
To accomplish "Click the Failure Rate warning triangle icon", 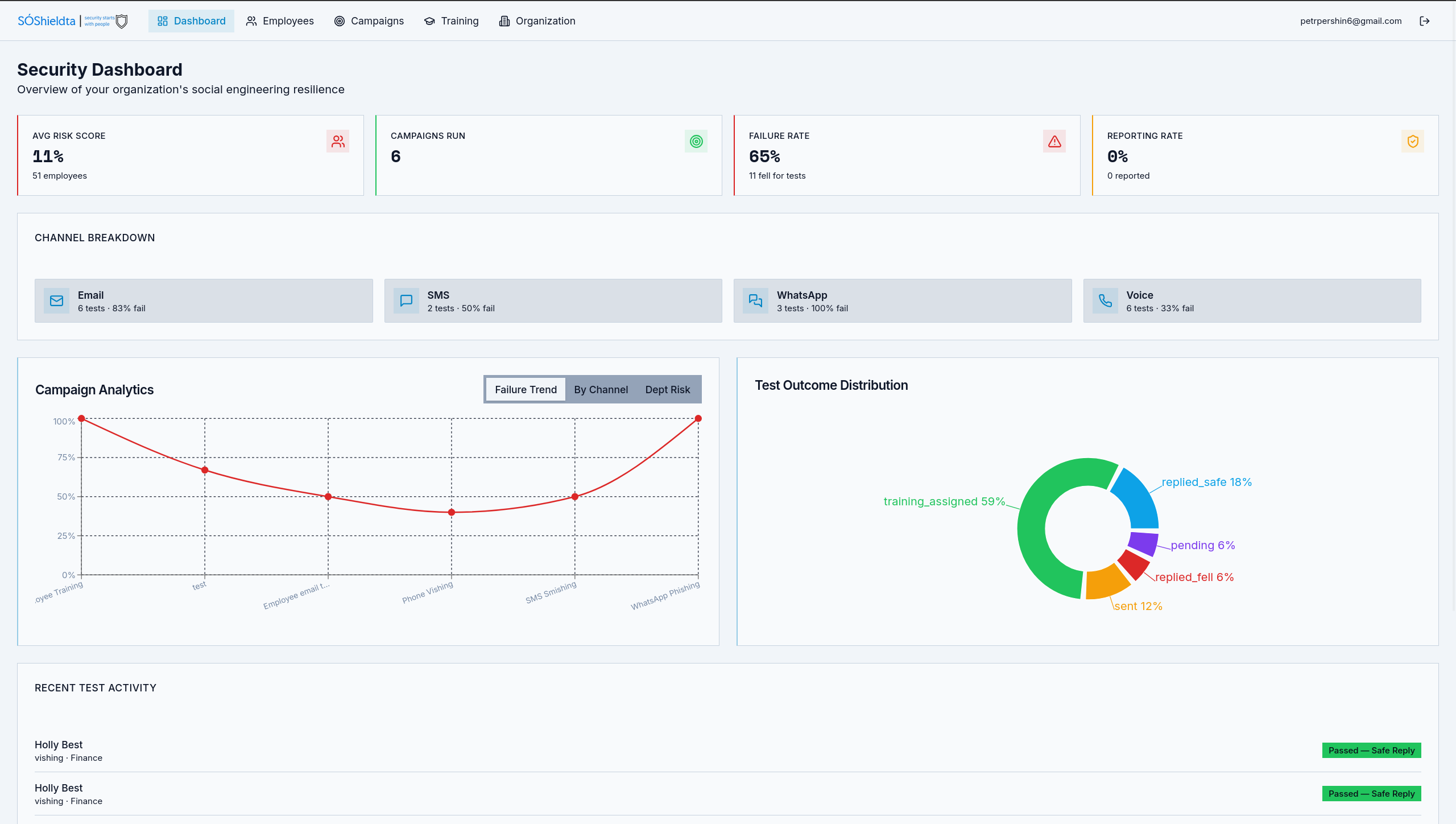I will (1054, 141).
